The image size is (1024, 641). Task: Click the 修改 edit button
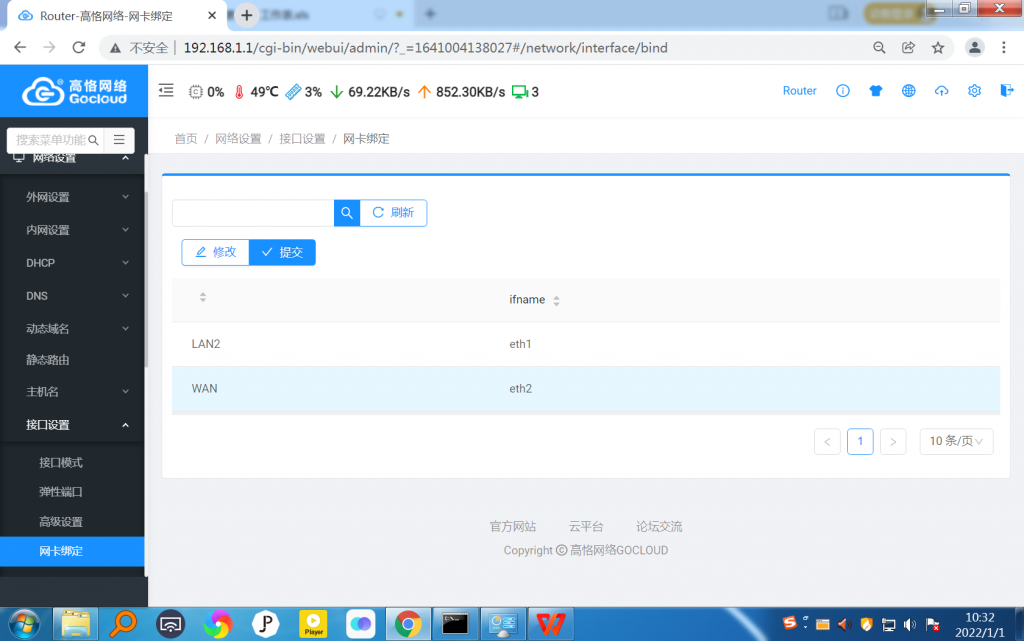pyautogui.click(x=216, y=252)
